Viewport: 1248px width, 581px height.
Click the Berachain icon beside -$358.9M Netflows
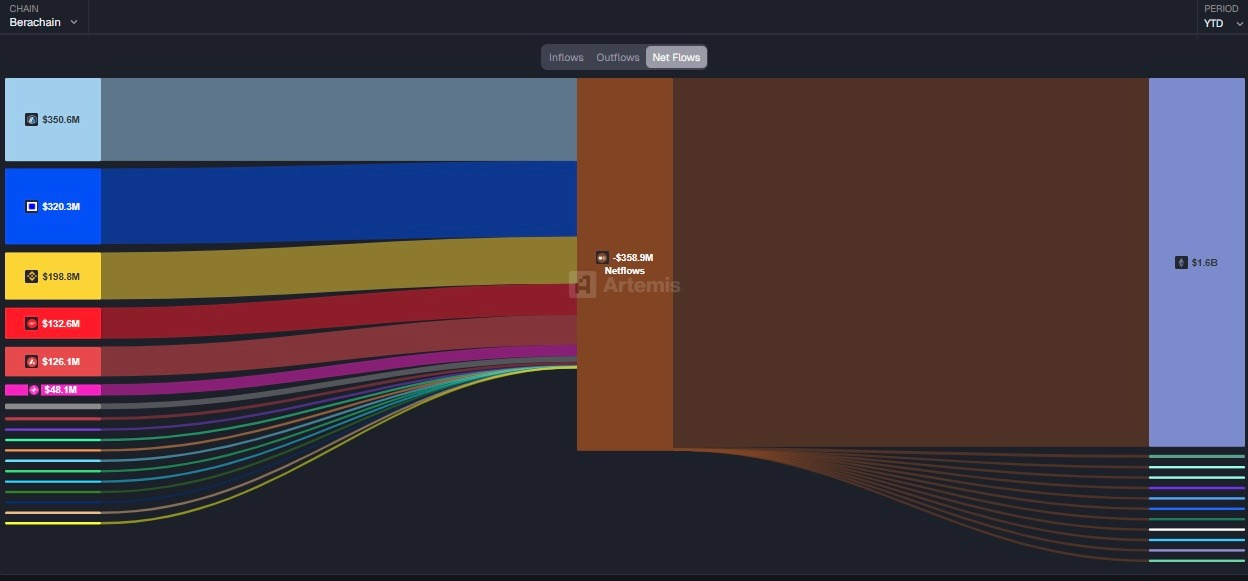coord(602,258)
